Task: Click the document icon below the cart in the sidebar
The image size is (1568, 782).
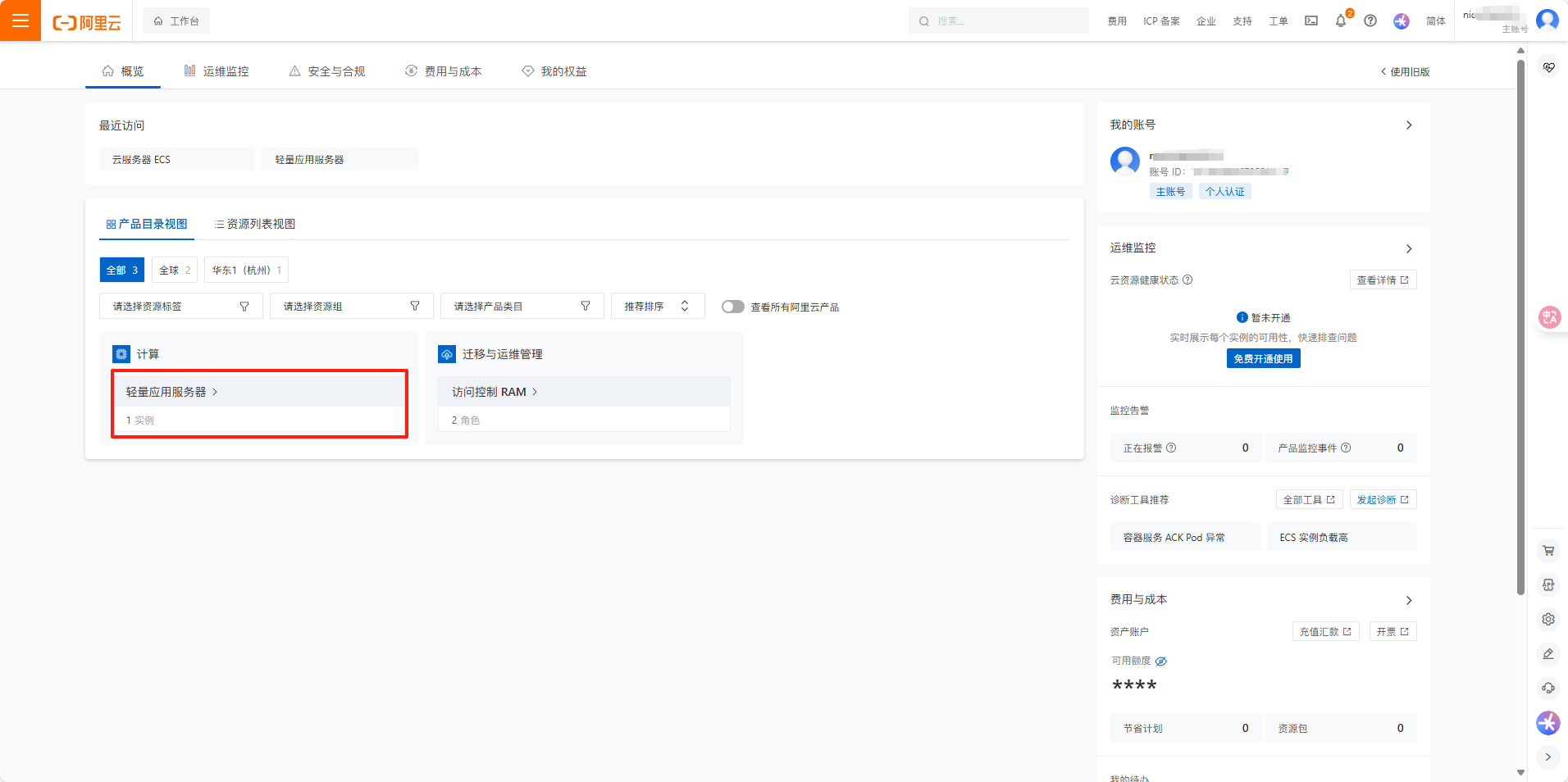Action: [1548, 585]
